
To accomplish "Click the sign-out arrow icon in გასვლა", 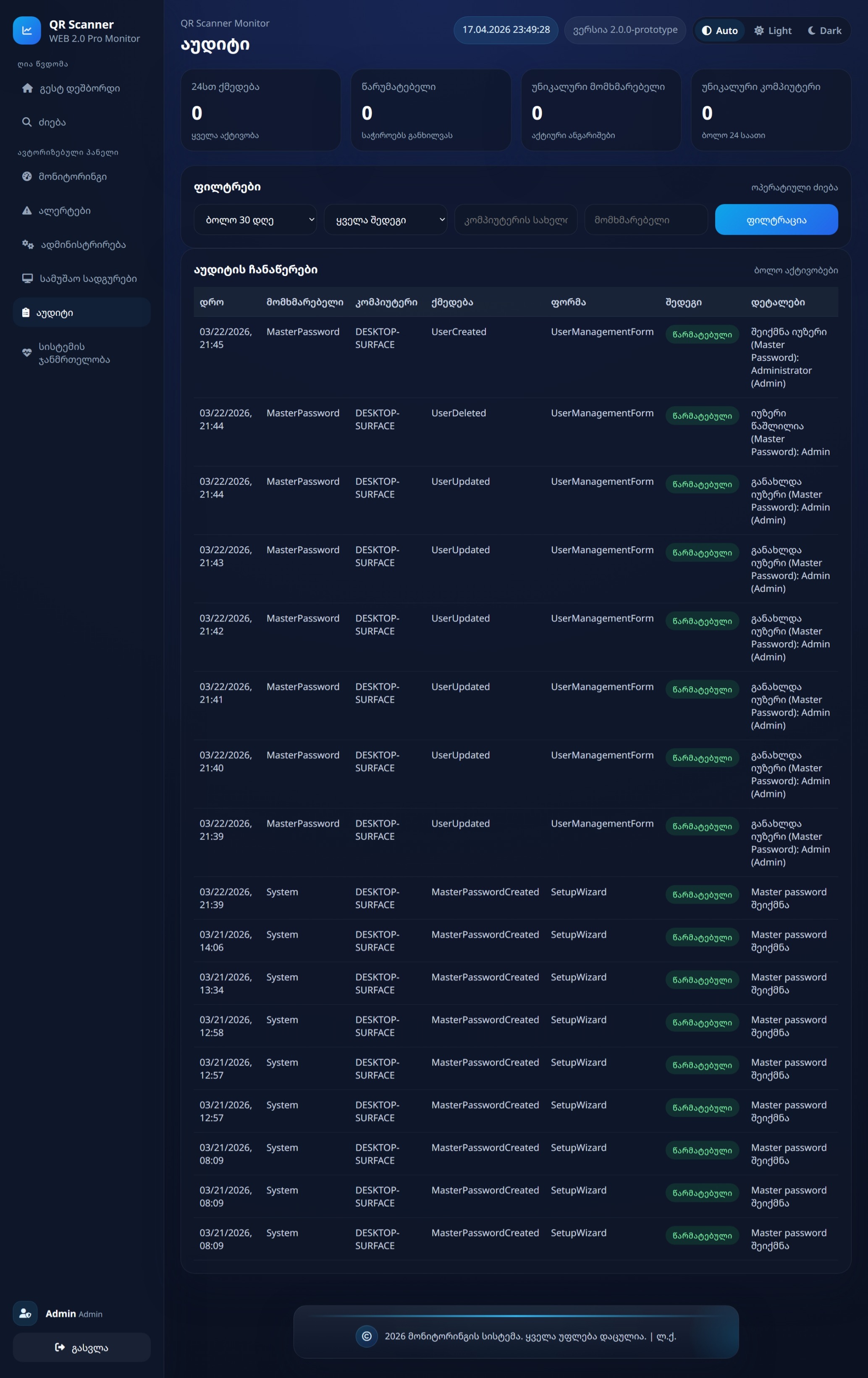I will pos(60,1347).
